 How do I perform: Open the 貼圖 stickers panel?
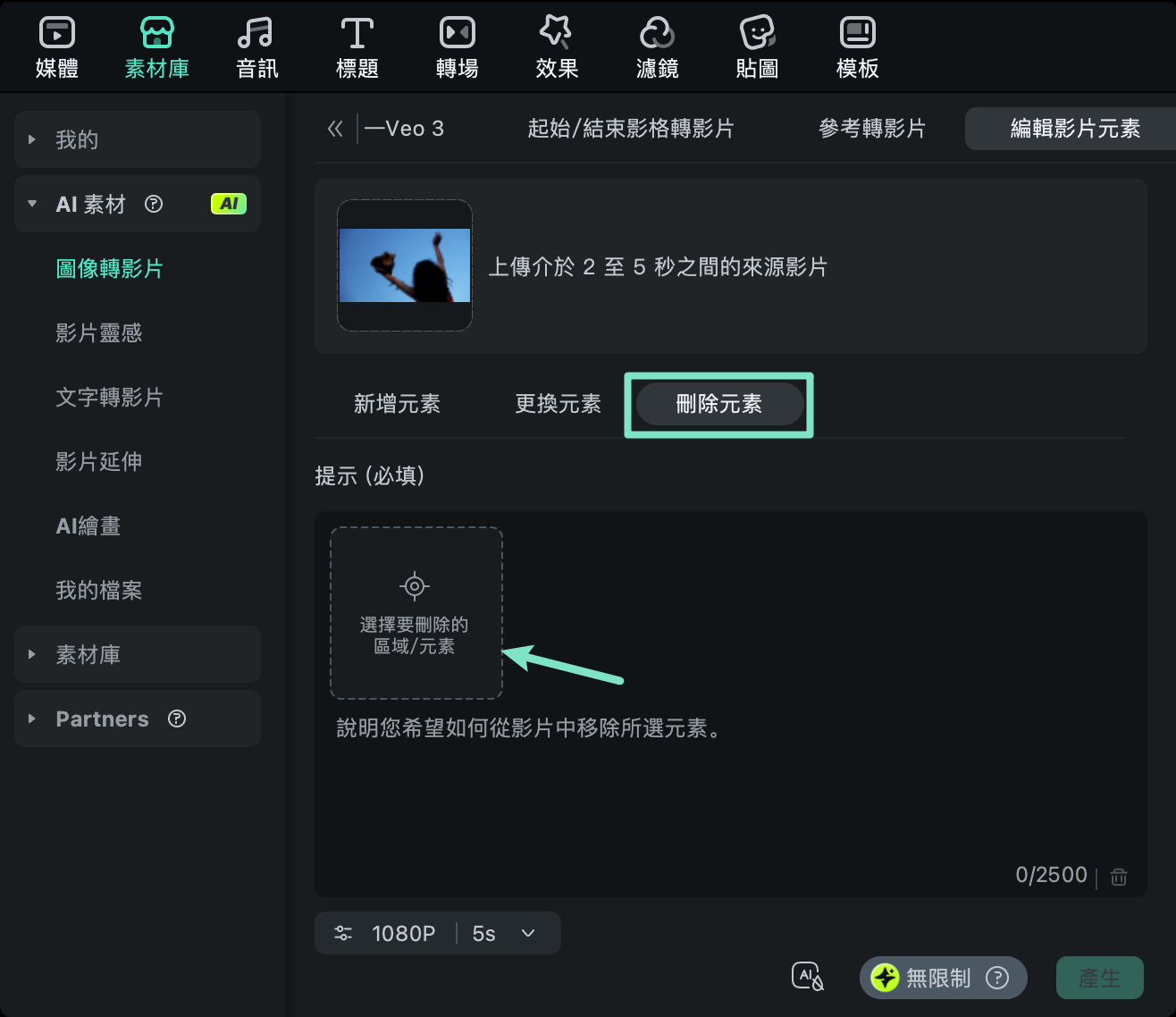click(x=757, y=45)
